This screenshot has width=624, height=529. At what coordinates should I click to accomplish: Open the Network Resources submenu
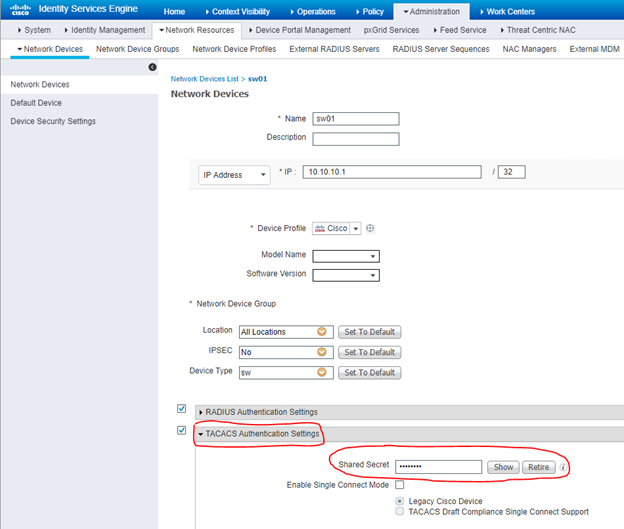197,30
